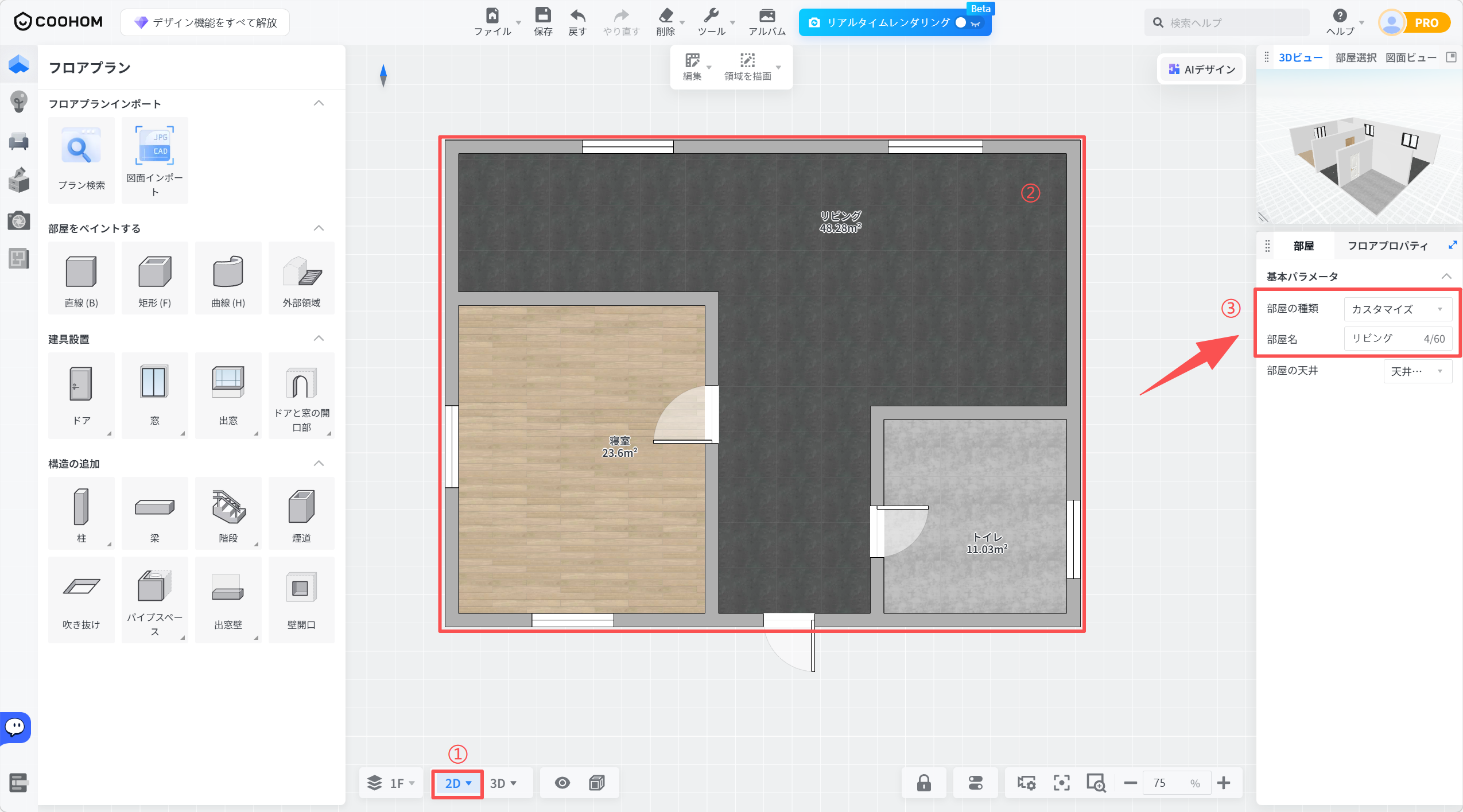
Task: Open the ツール wrench icon
Action: click(x=711, y=15)
